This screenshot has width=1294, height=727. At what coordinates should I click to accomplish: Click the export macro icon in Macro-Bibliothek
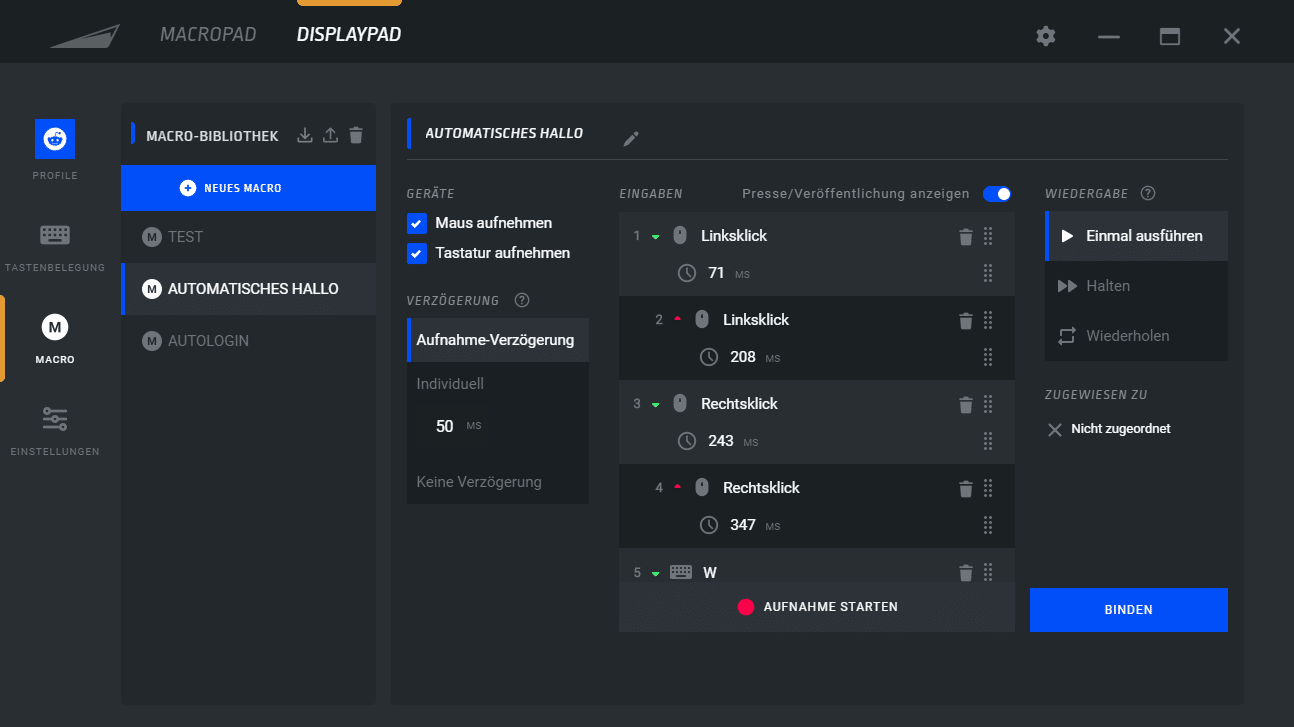pos(331,135)
